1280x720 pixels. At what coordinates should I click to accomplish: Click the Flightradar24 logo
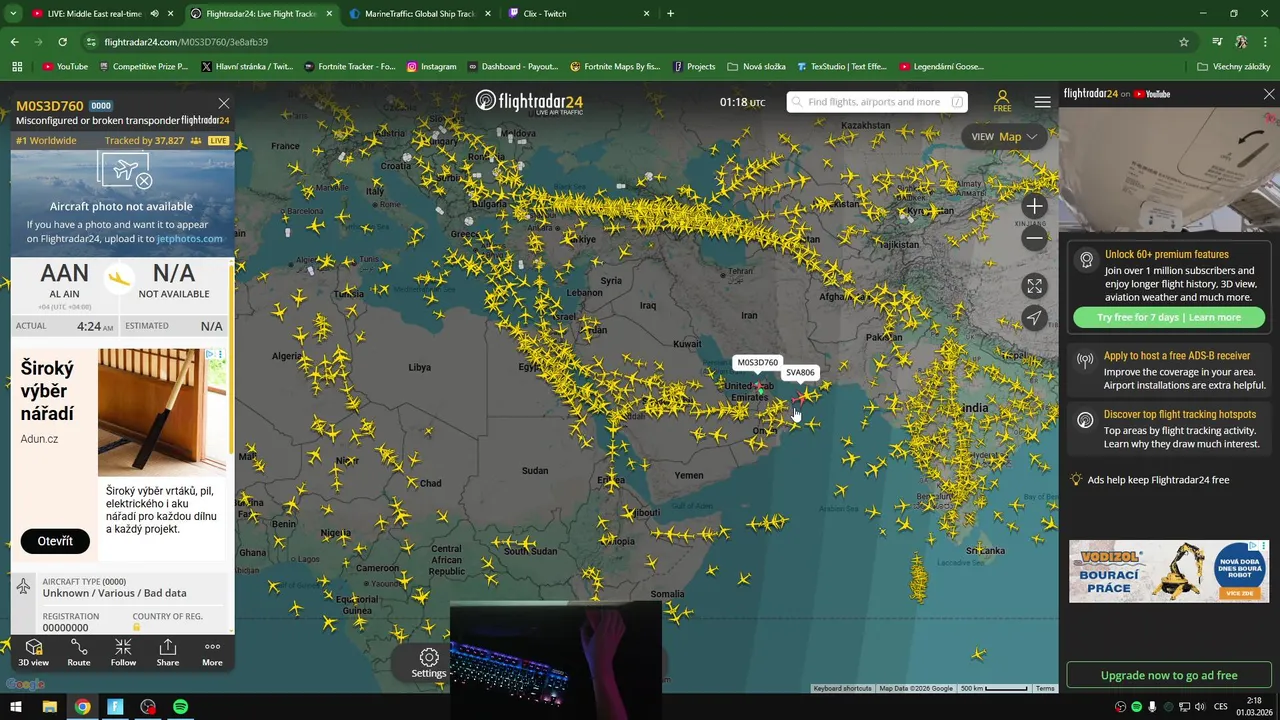coord(529,101)
